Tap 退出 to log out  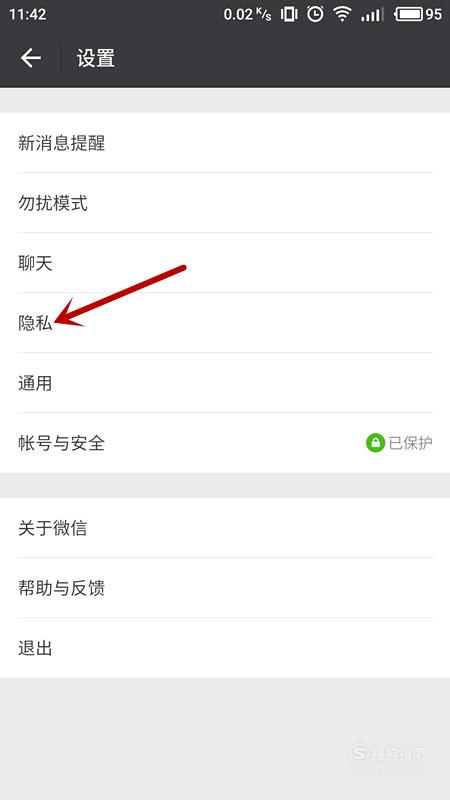click(x=225, y=648)
